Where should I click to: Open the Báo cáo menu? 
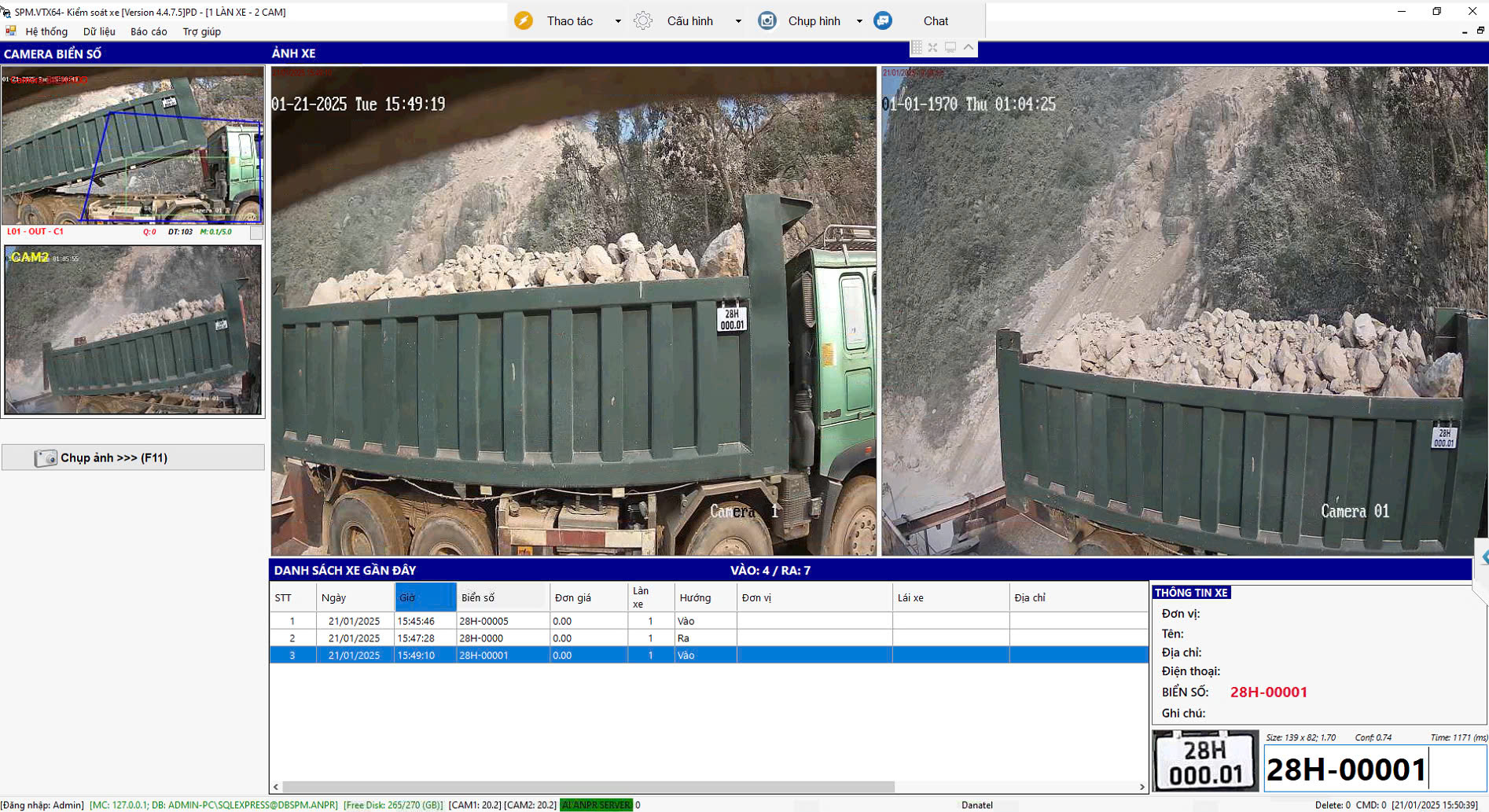[x=149, y=31]
